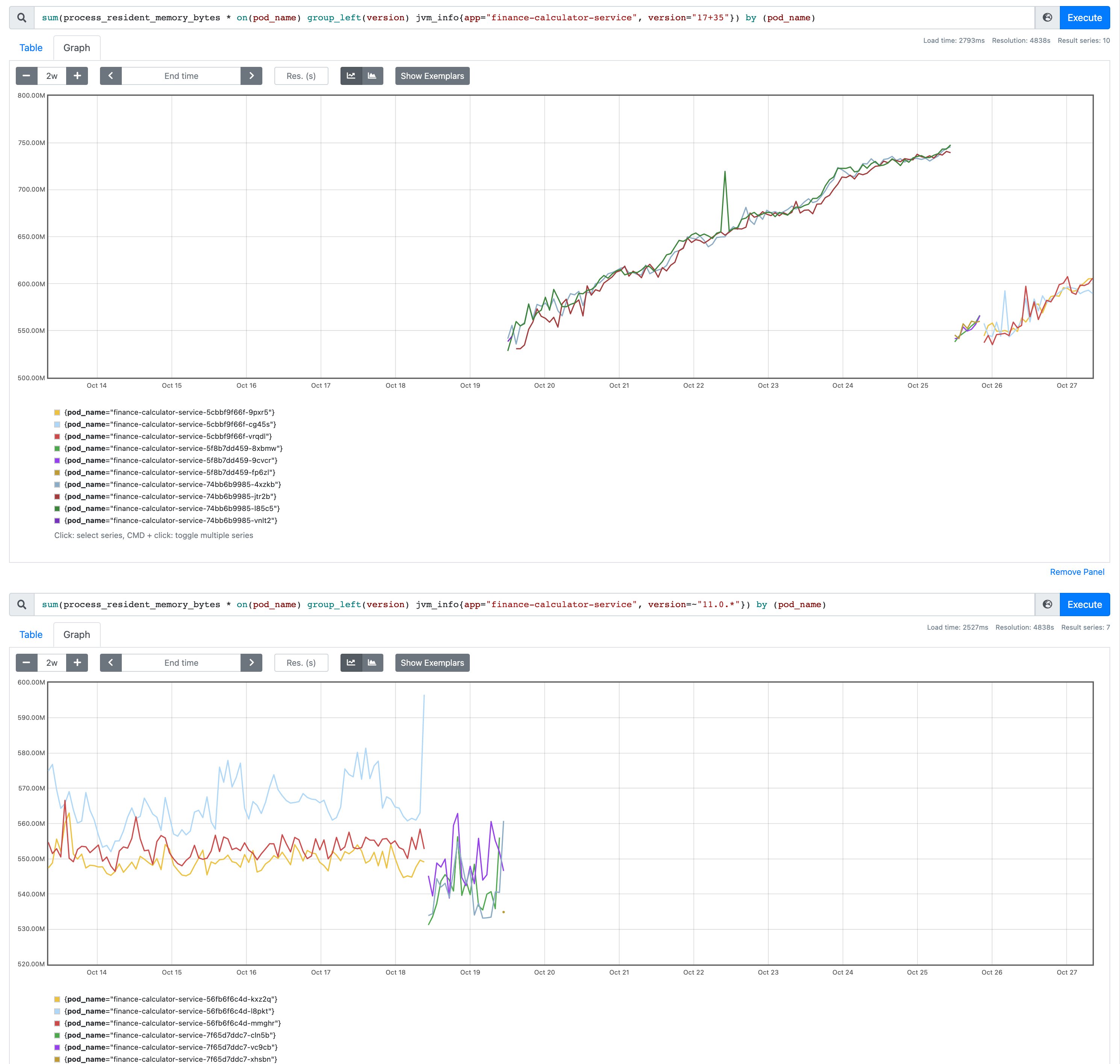Switch top graph to stacked chart mode

pyautogui.click(x=372, y=76)
